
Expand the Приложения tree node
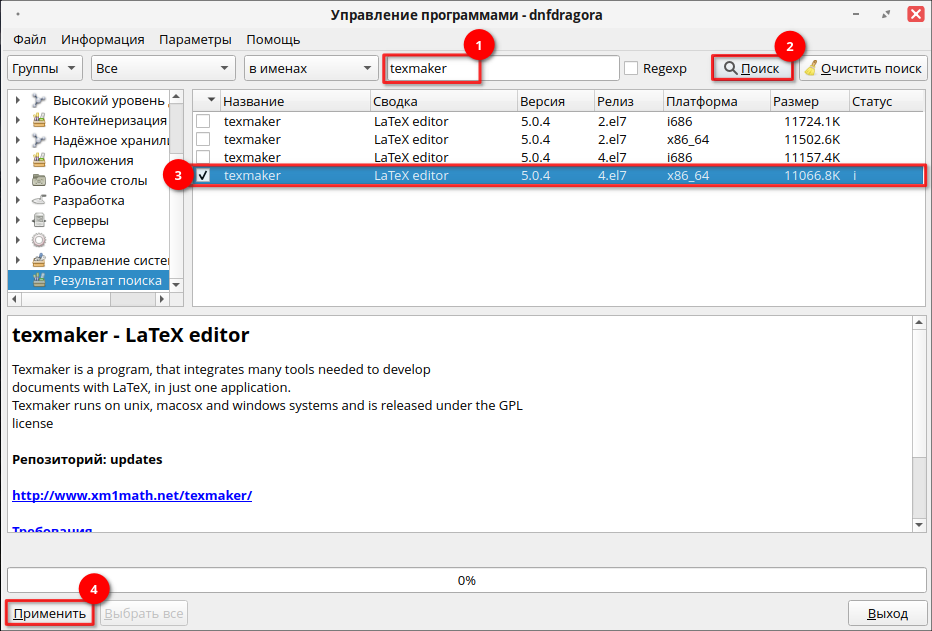(18, 160)
